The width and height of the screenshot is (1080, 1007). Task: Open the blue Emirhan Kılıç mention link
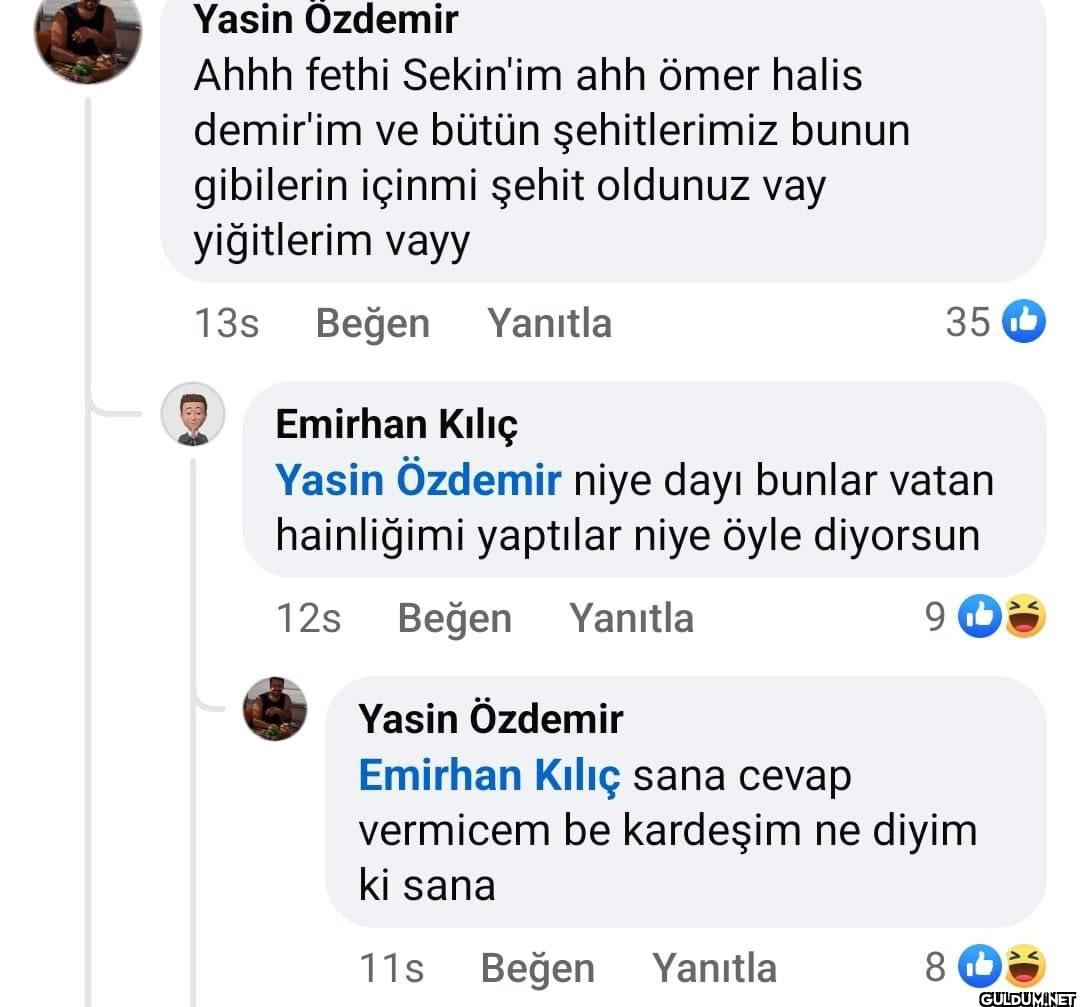[x=489, y=775]
